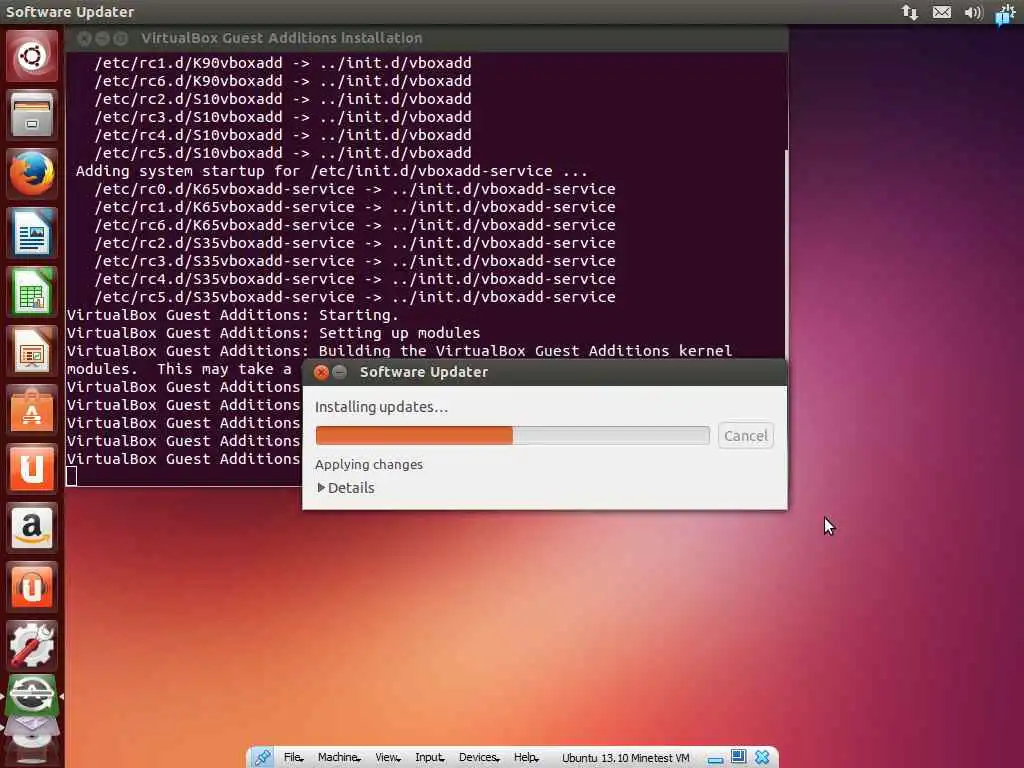The height and width of the screenshot is (768, 1024).
Task: Close the VM via mini toolbar X icon
Action: click(x=761, y=758)
